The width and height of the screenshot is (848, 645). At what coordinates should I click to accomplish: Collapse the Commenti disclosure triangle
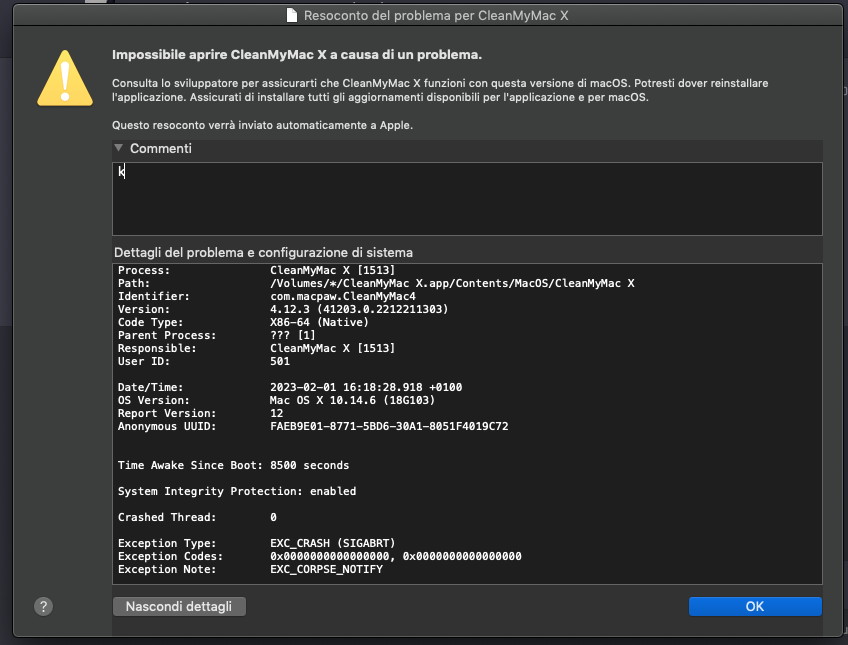(118, 148)
